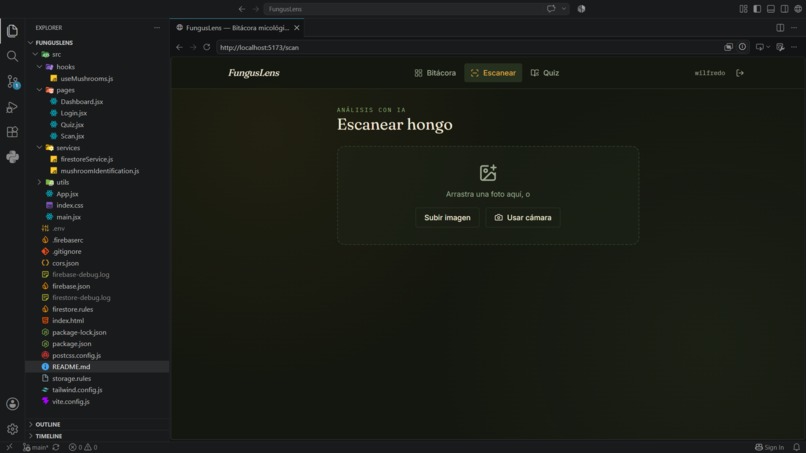Collapse the pages folder
Screen dimensions: 806x453
(x=39, y=90)
